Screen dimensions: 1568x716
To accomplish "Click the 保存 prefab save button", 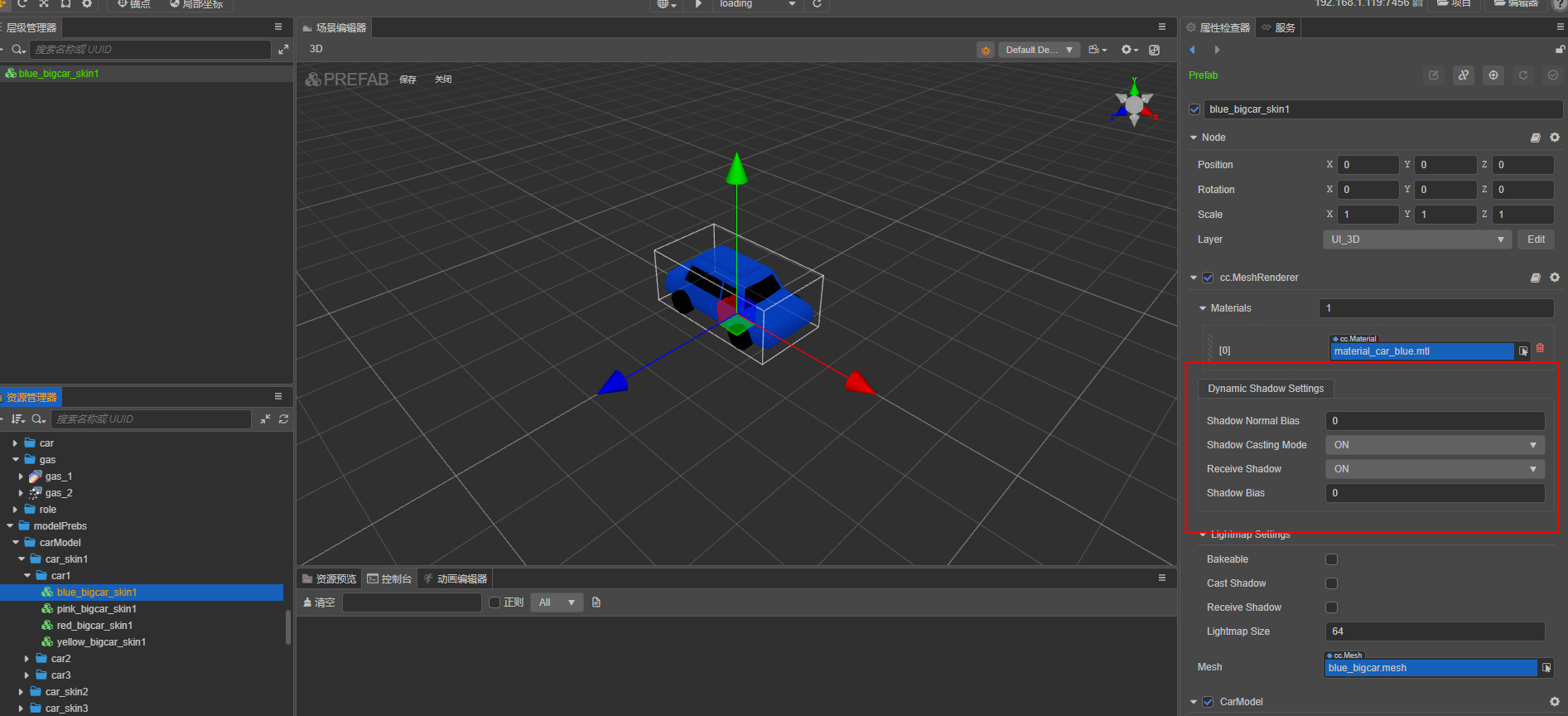I will [408, 80].
